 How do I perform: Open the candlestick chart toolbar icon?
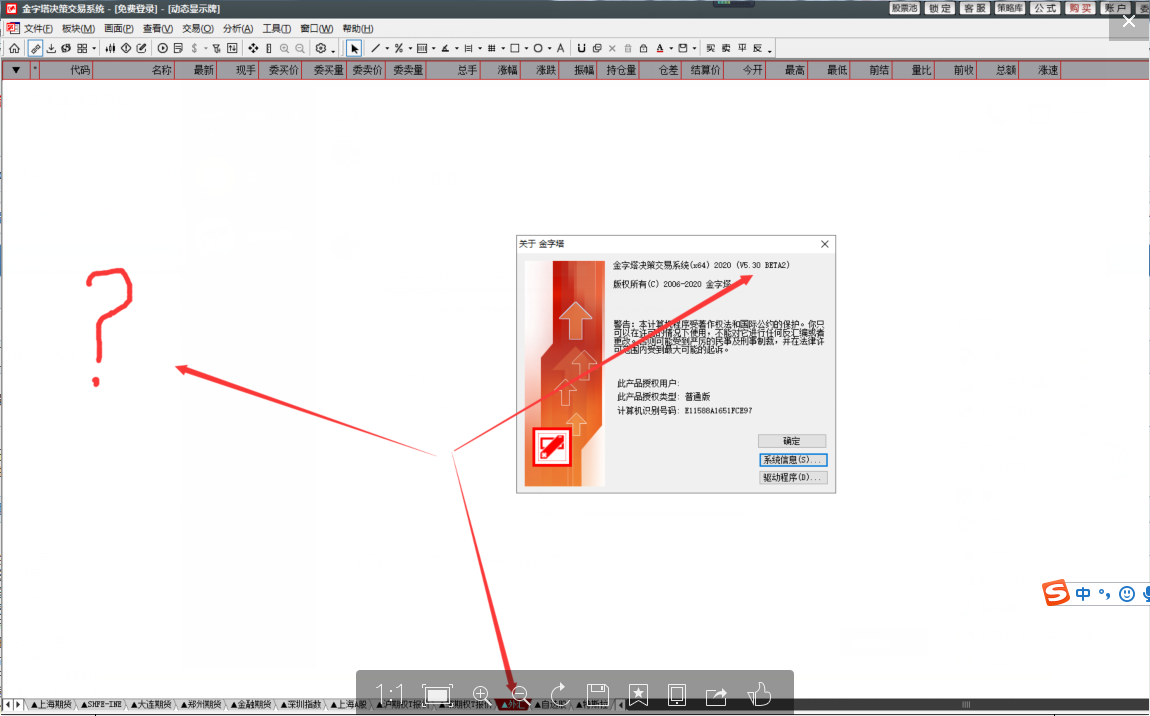click(x=110, y=48)
